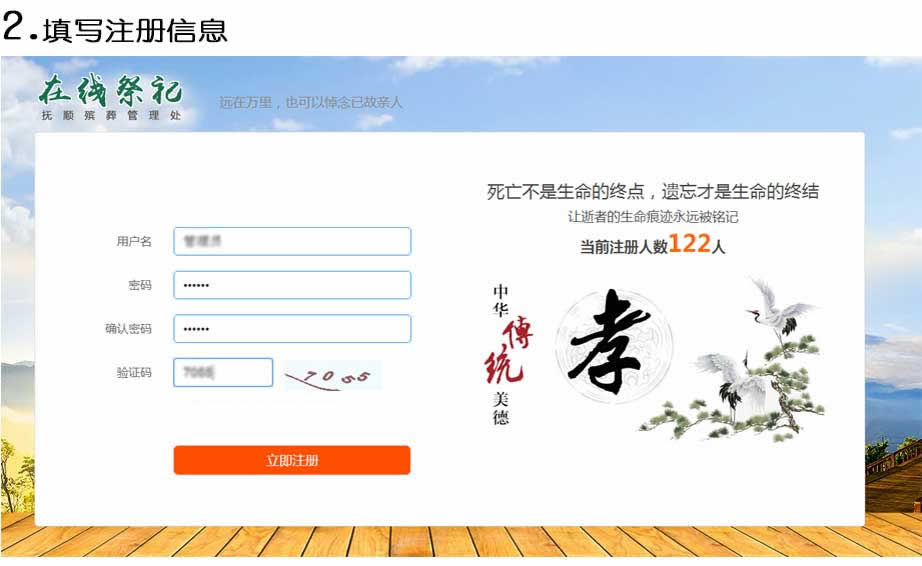Click the subtitle 让逝者的生命痕迹永远被铭记
922x566 pixels.
pos(653,217)
